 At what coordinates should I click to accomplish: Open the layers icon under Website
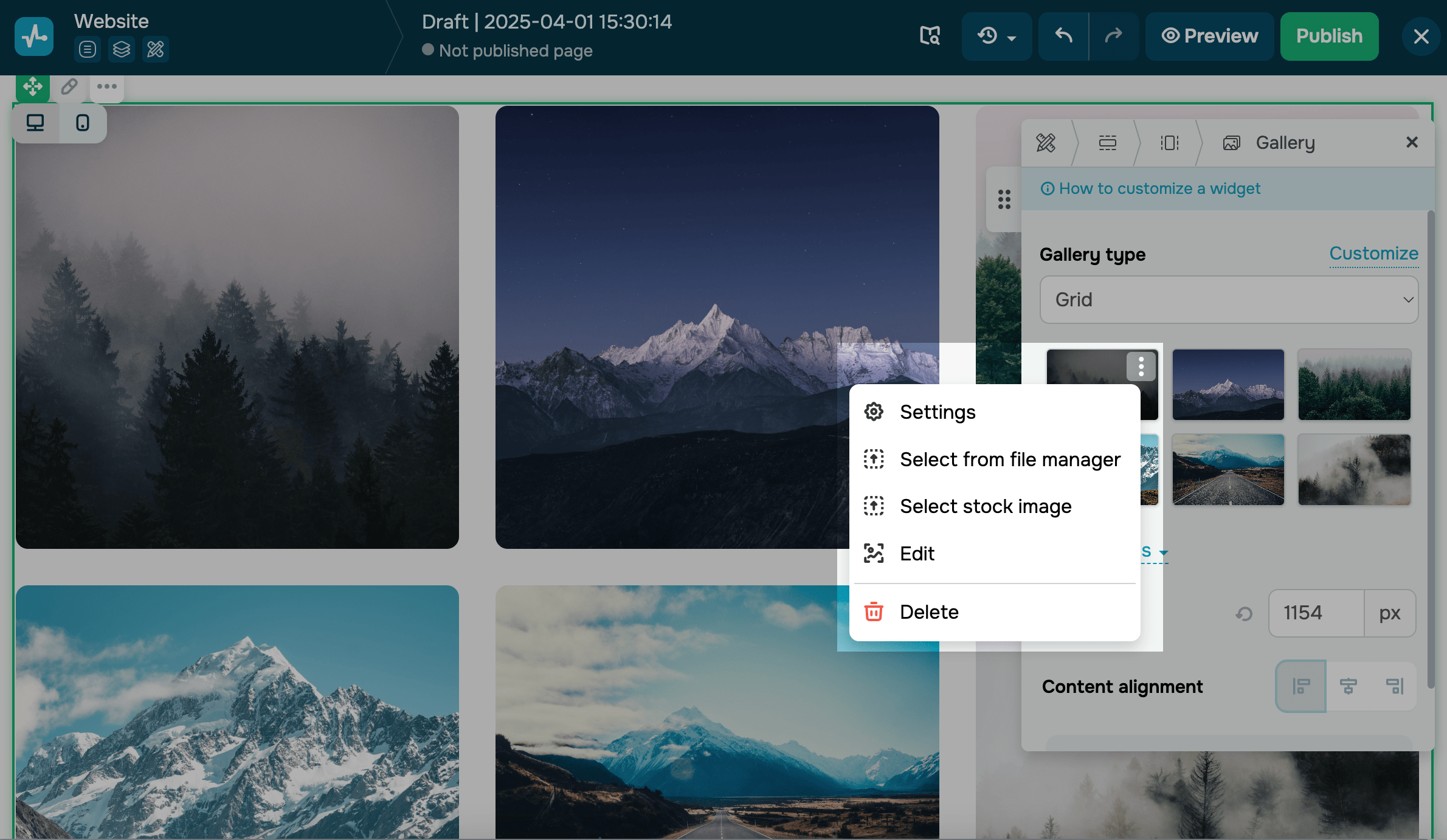(x=121, y=49)
